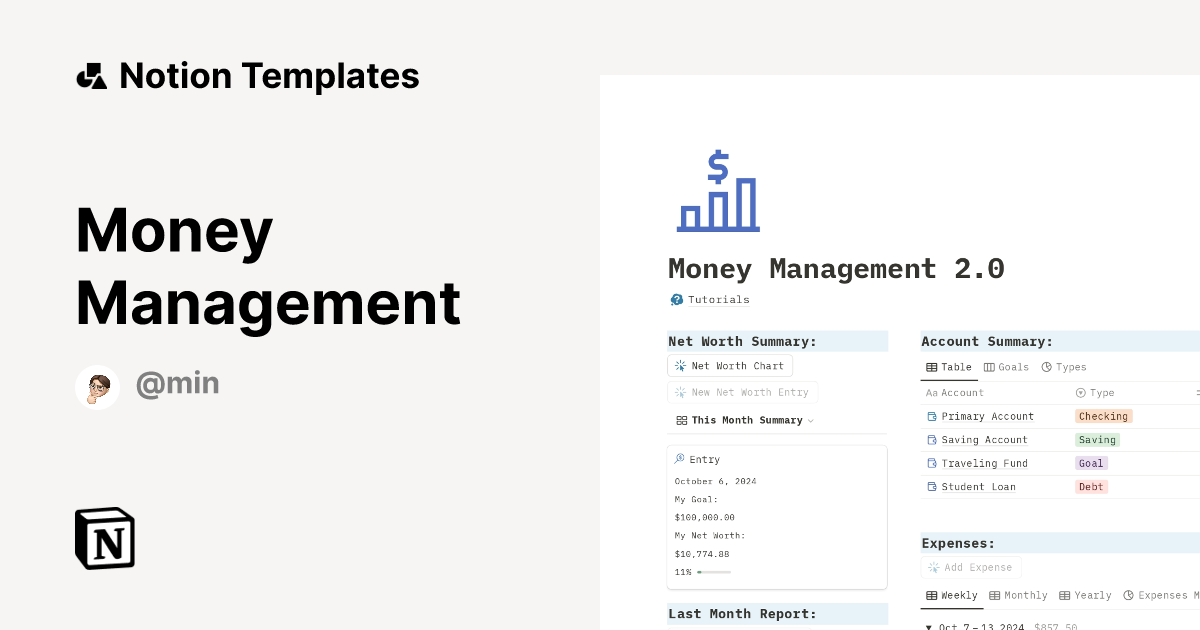This screenshot has width=1200, height=630.
Task: Click the Notion cube logo
Action: (x=105, y=539)
